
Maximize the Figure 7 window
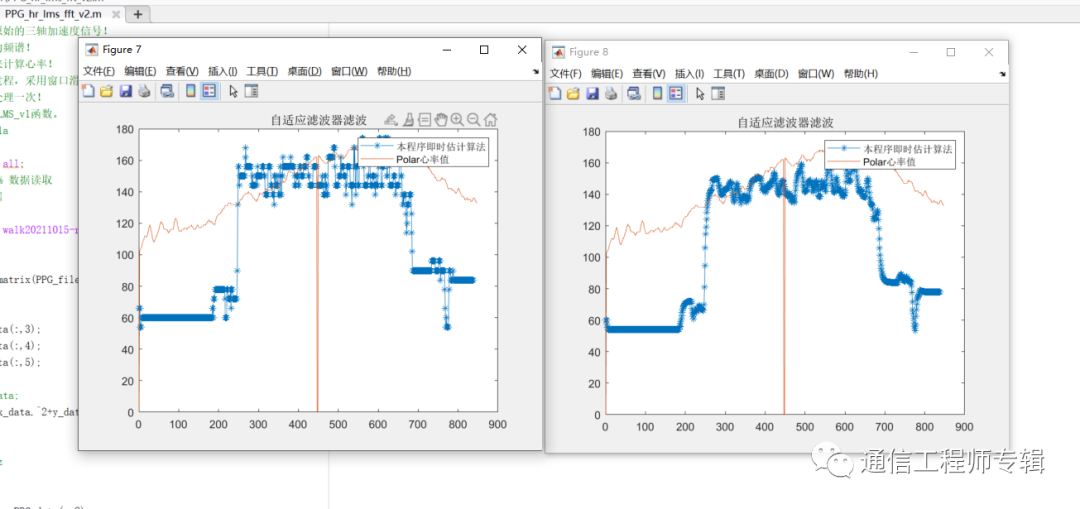click(x=484, y=50)
